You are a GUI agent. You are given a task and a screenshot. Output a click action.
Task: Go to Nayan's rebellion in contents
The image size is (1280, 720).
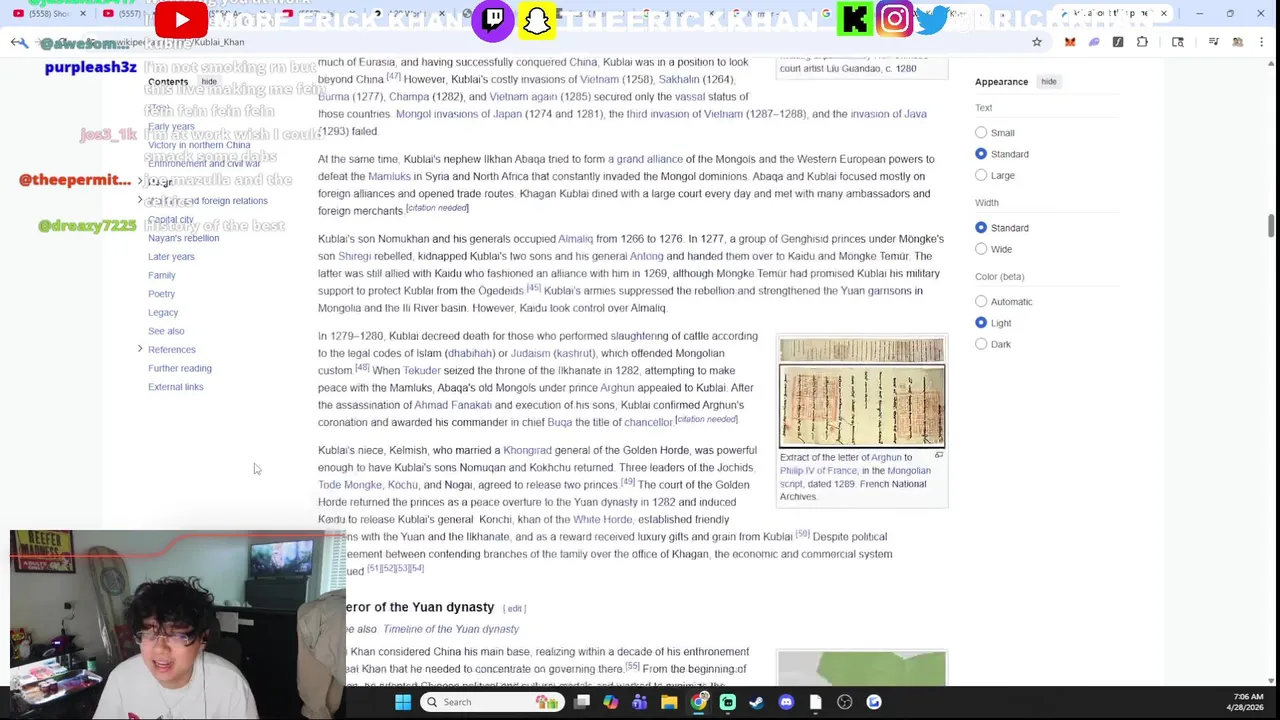tap(183, 238)
